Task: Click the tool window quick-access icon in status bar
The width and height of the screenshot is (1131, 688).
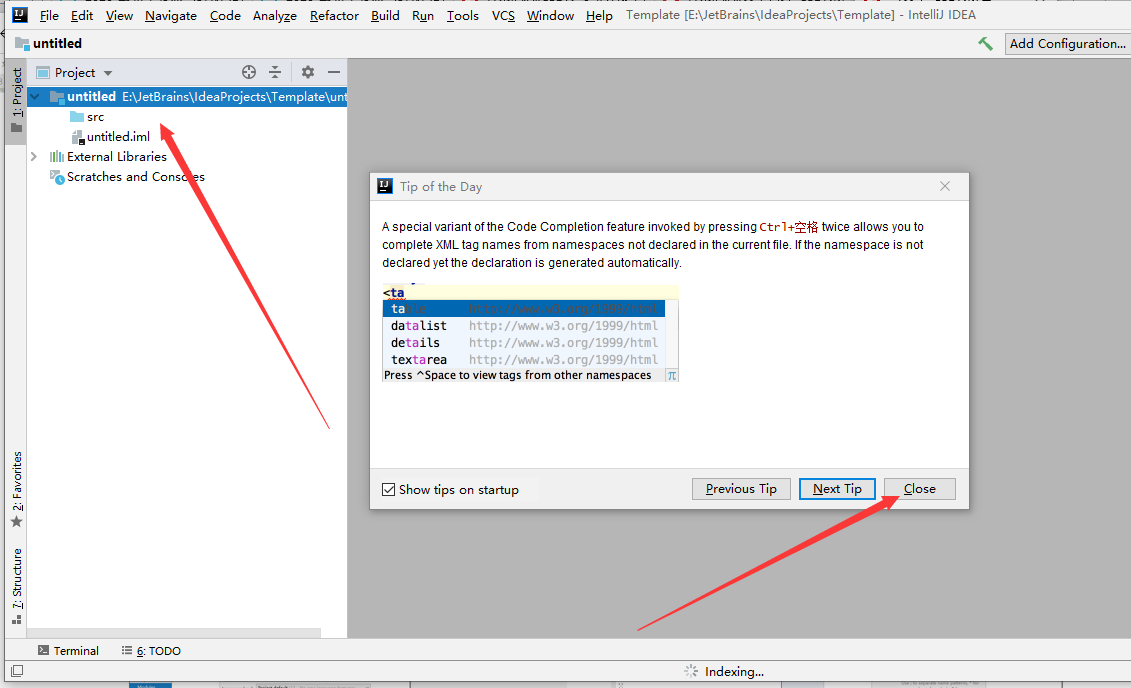Action: click(x=17, y=671)
